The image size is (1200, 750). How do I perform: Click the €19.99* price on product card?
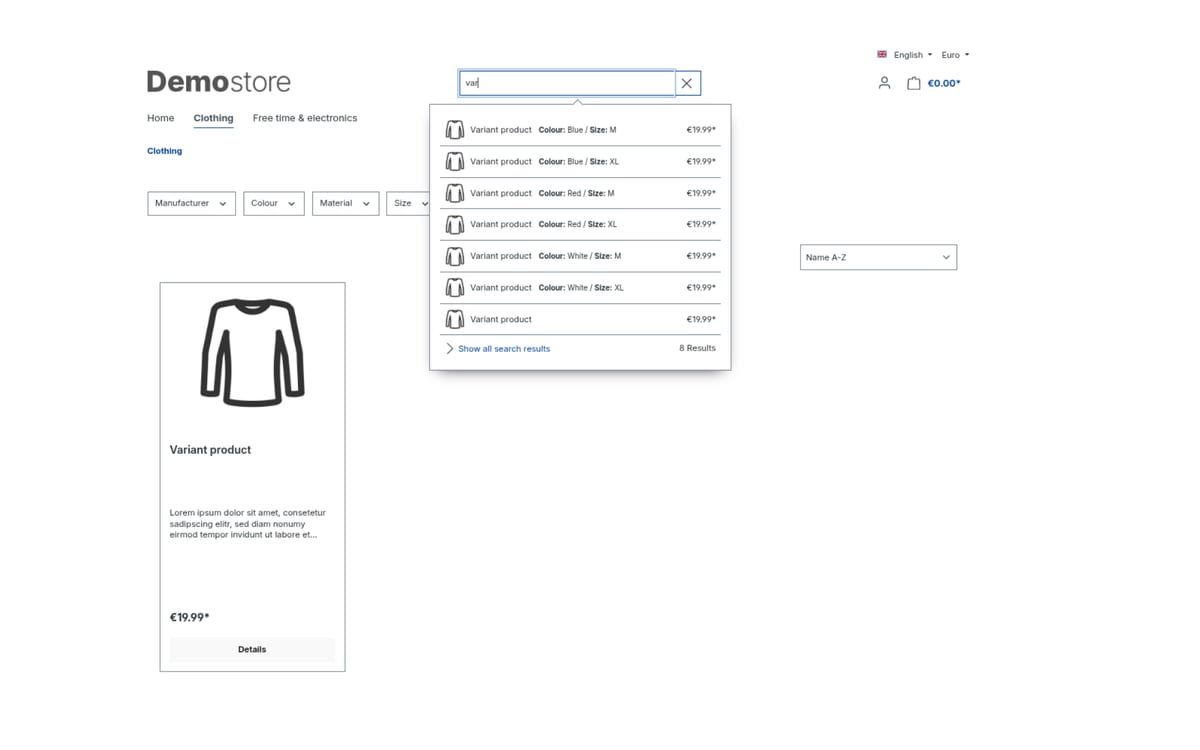pos(190,617)
